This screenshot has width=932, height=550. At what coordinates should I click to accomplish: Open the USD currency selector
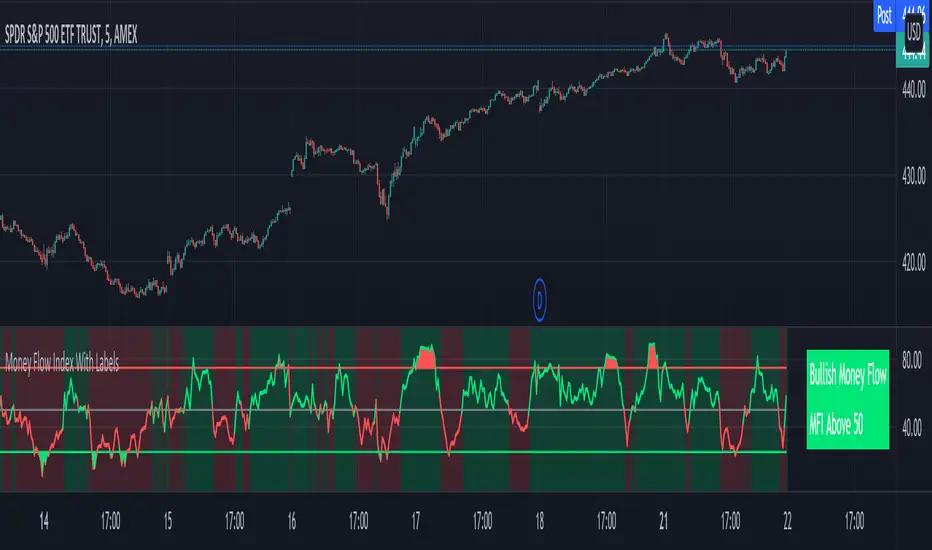[x=914, y=31]
